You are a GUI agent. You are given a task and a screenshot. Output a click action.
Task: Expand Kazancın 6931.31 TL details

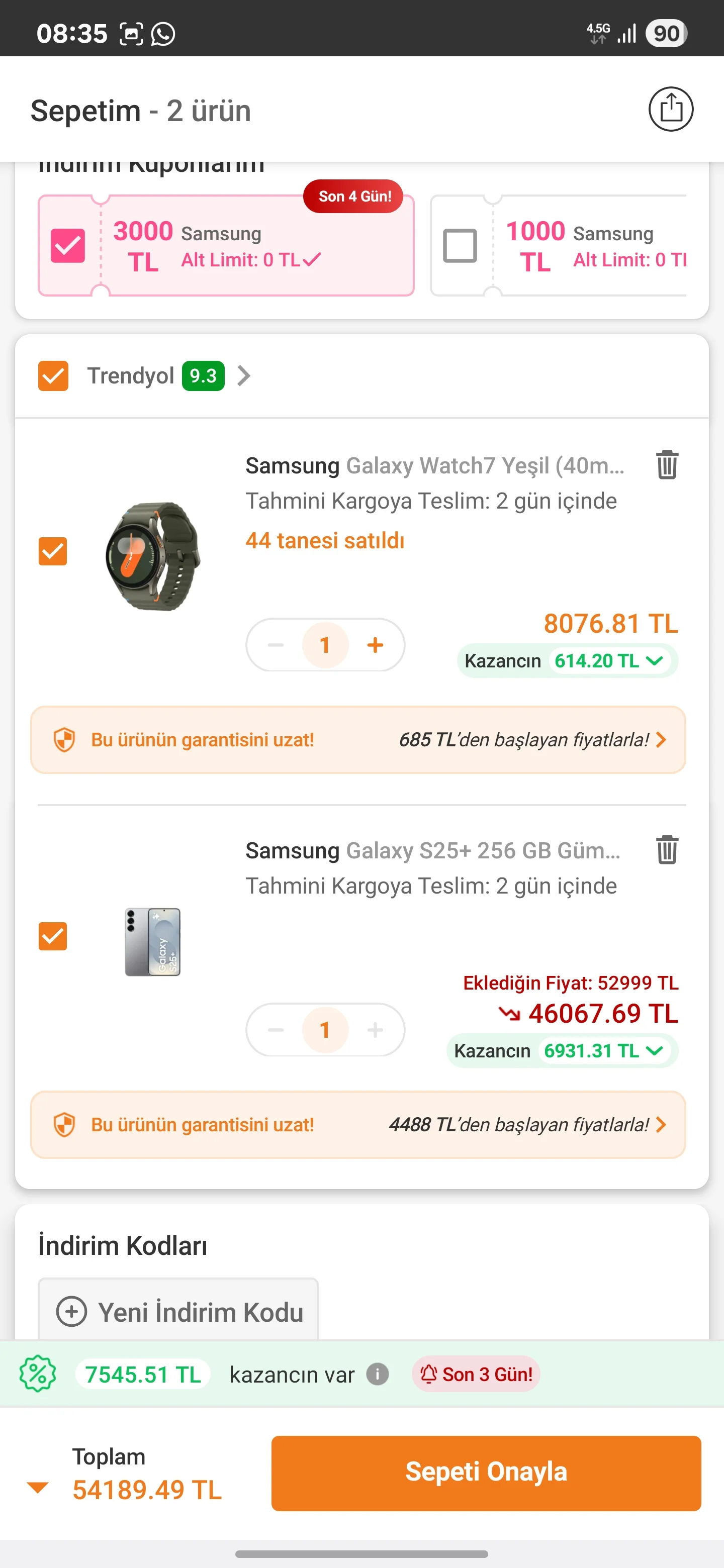point(654,1050)
